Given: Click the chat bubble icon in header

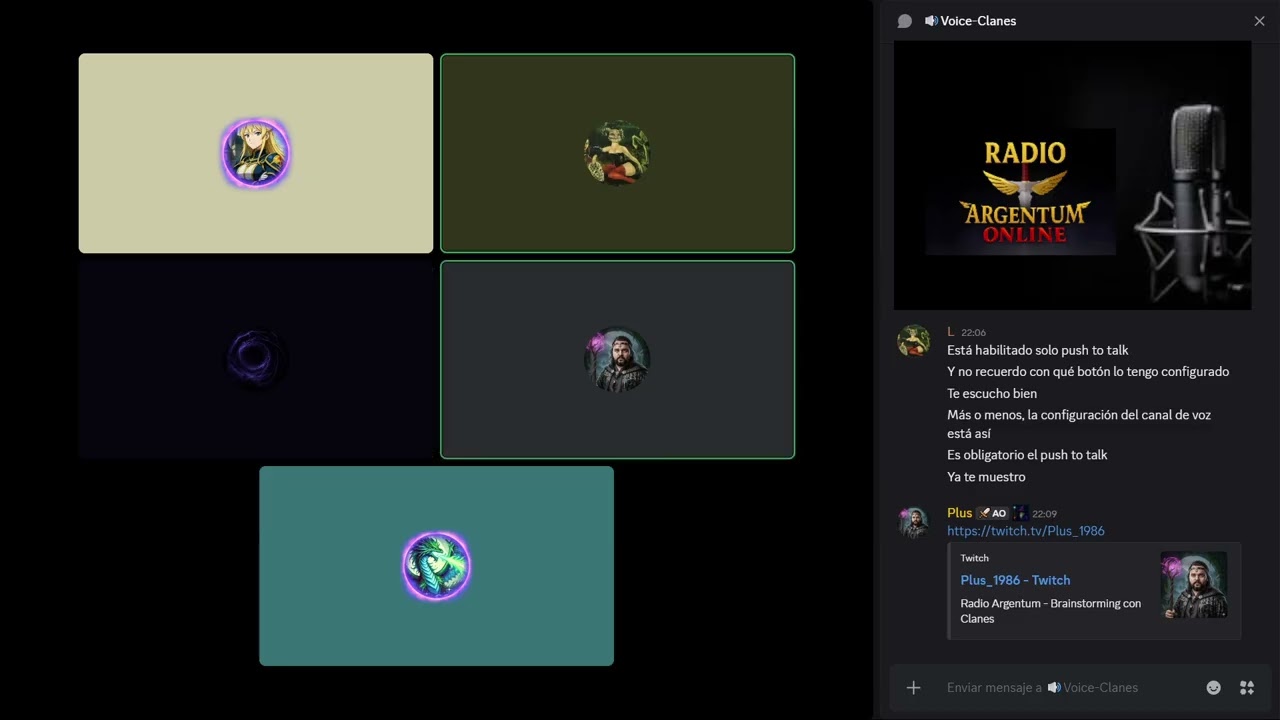Looking at the screenshot, I should pos(905,21).
